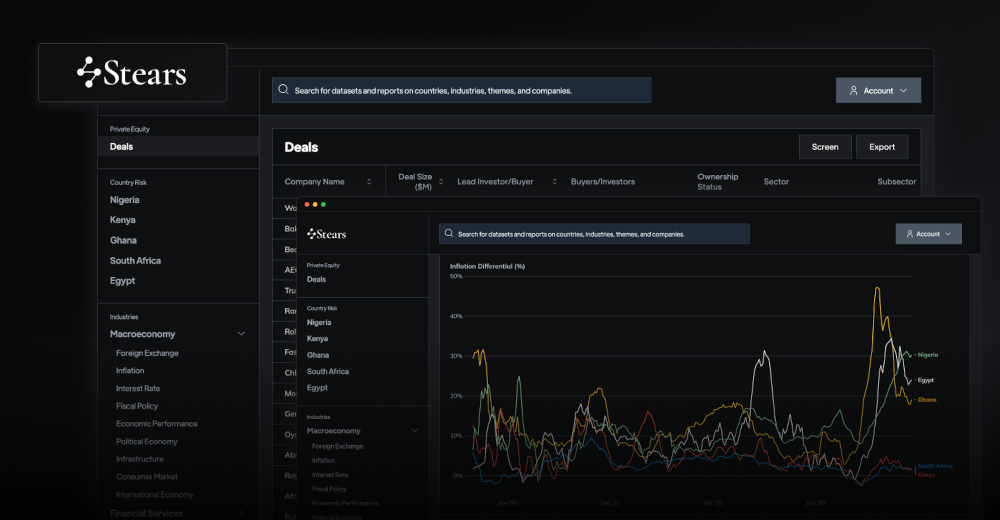Click the magnifier icon in front window search
Screen dimensions: 1000x520
(x=449, y=234)
